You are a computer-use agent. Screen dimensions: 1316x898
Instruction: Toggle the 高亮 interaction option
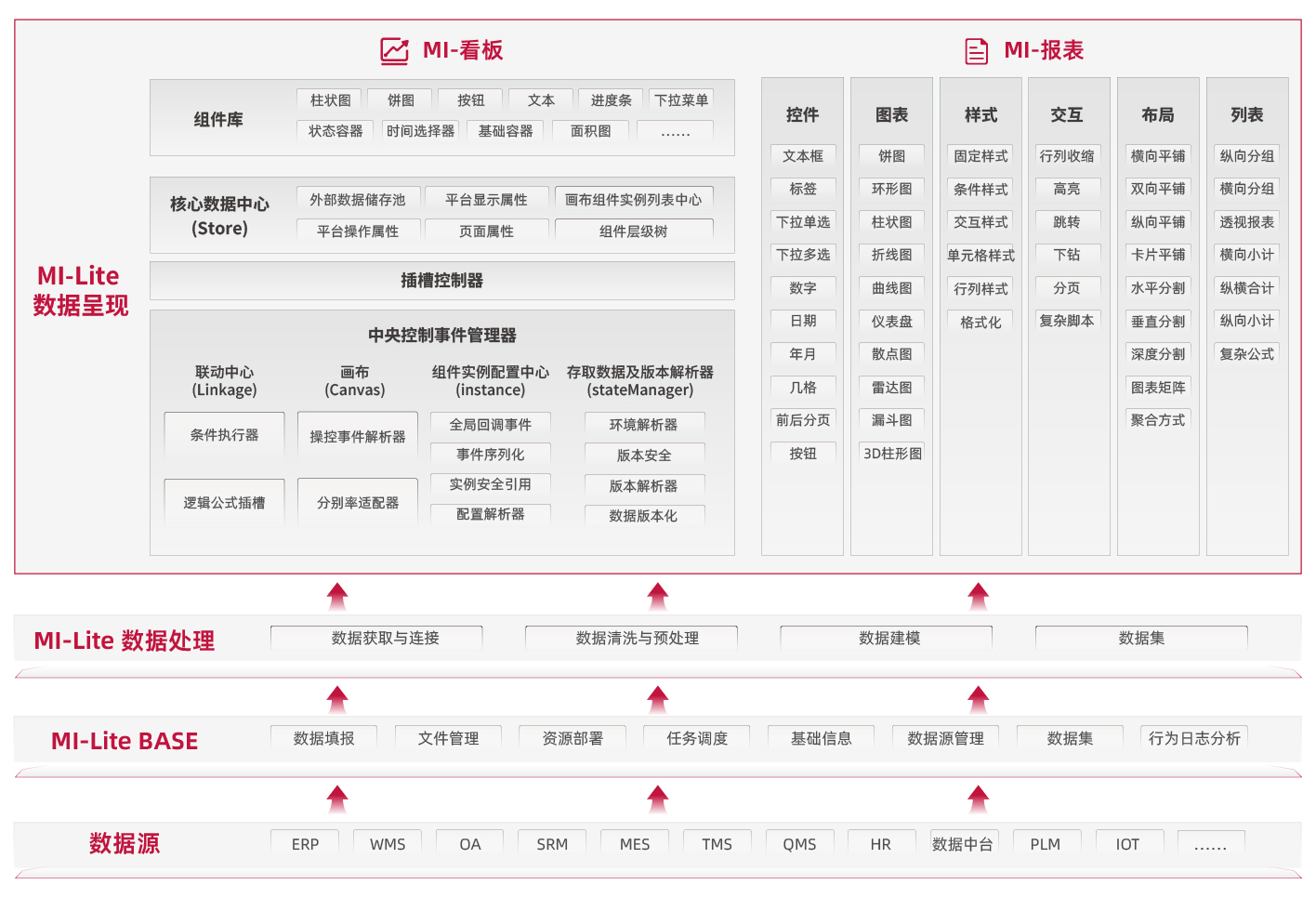pyautogui.click(x=1068, y=189)
